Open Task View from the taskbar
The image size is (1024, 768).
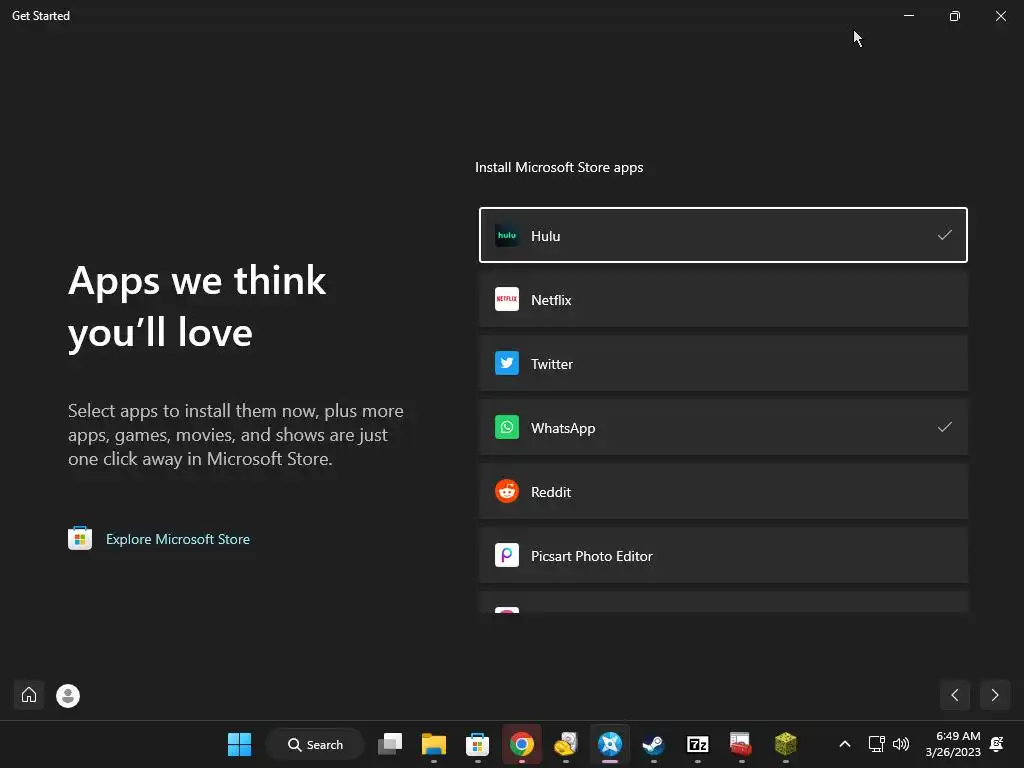click(390, 744)
